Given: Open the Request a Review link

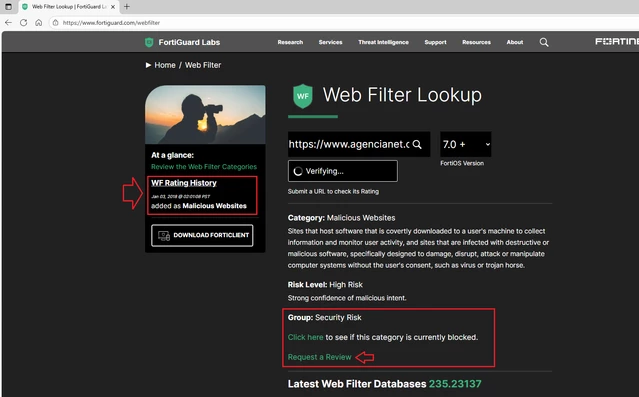Looking at the screenshot, I should click(320, 357).
